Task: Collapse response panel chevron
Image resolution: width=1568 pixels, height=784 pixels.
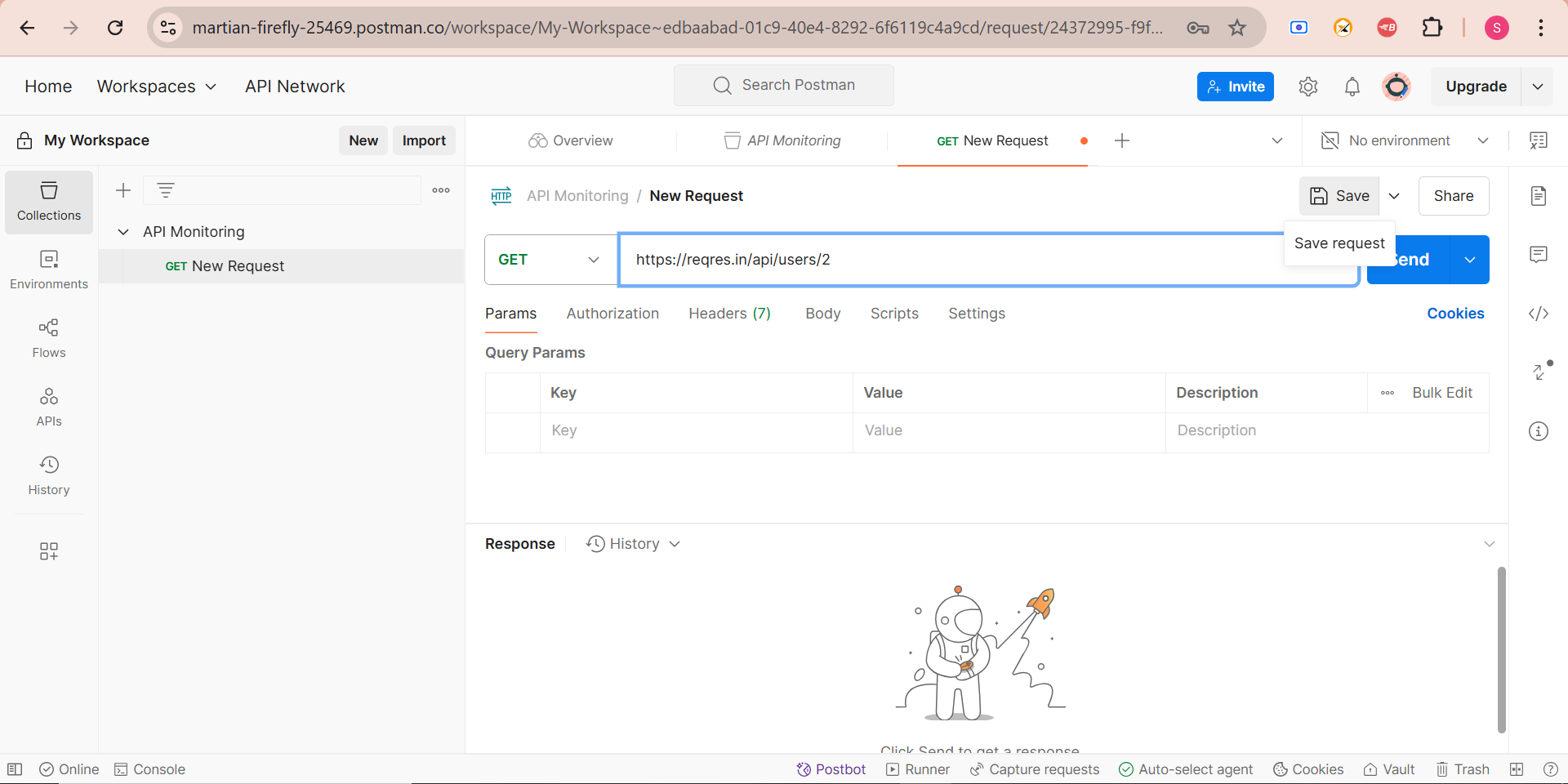Action: coord(1490,544)
